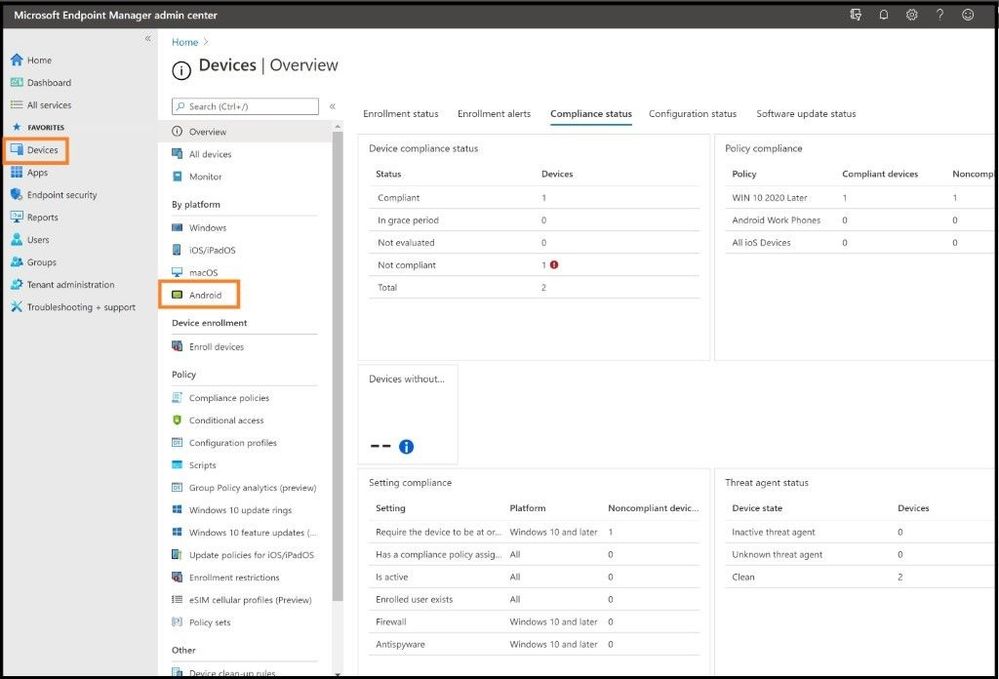The image size is (999, 679).
Task: Switch to Configuration status tab
Action: click(693, 113)
